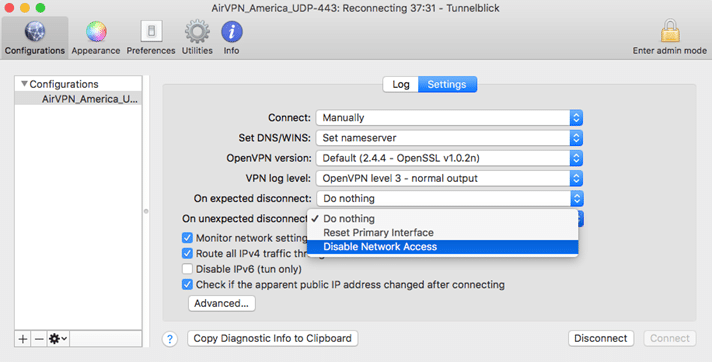Open the Configurations globe icon
Viewport: 712px width, 362px height.
[35, 32]
